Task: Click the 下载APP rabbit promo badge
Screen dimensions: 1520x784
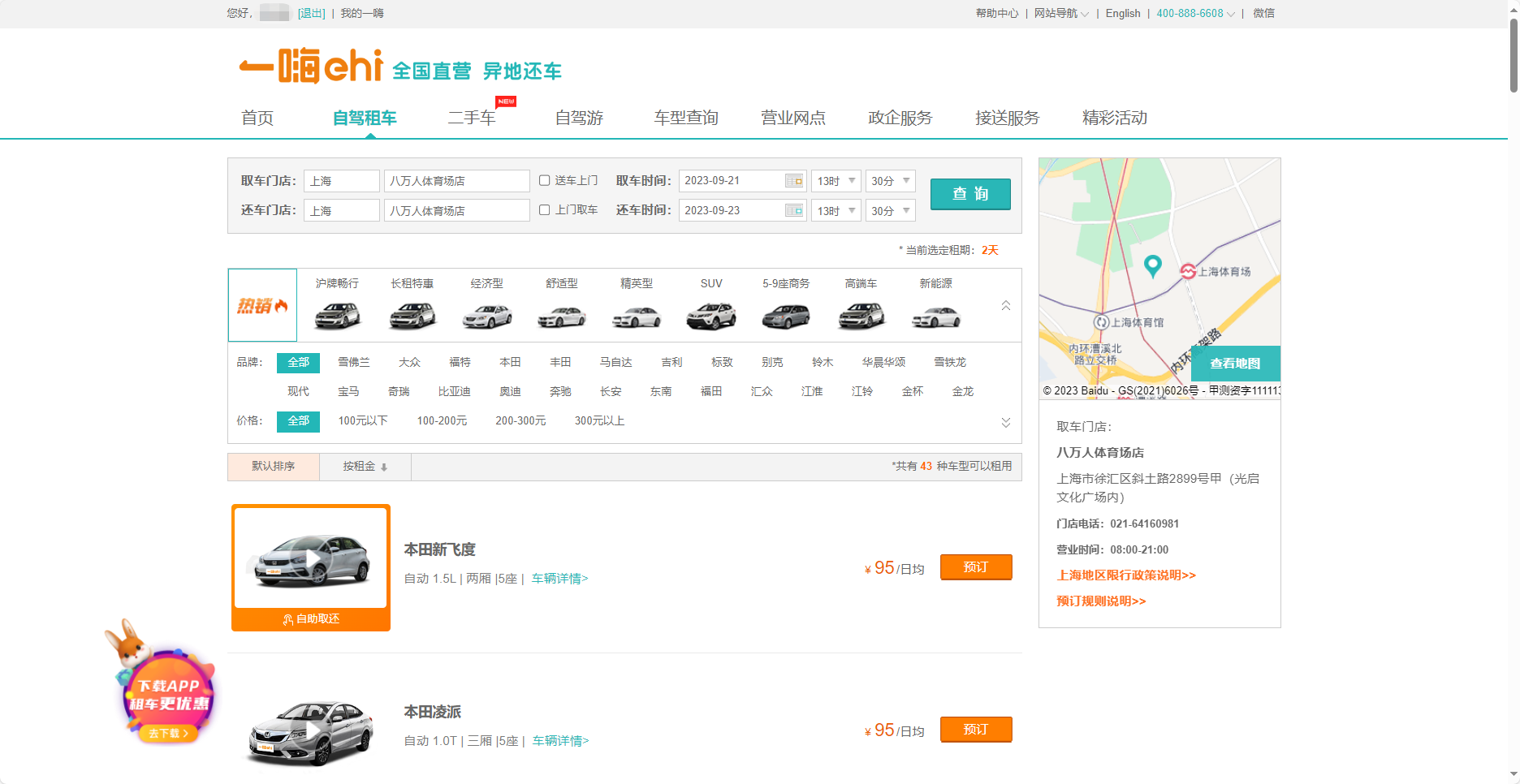Action: click(162, 684)
